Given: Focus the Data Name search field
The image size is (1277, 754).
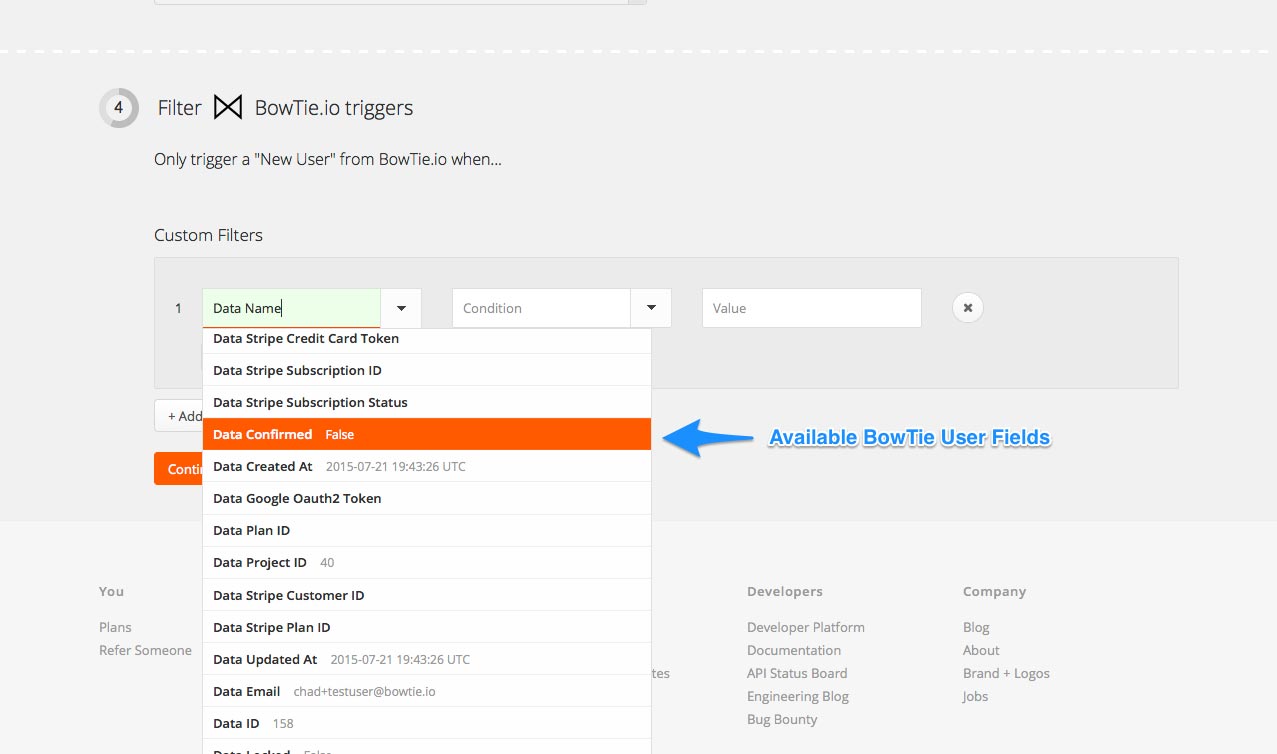Looking at the screenshot, I should pyautogui.click(x=291, y=308).
